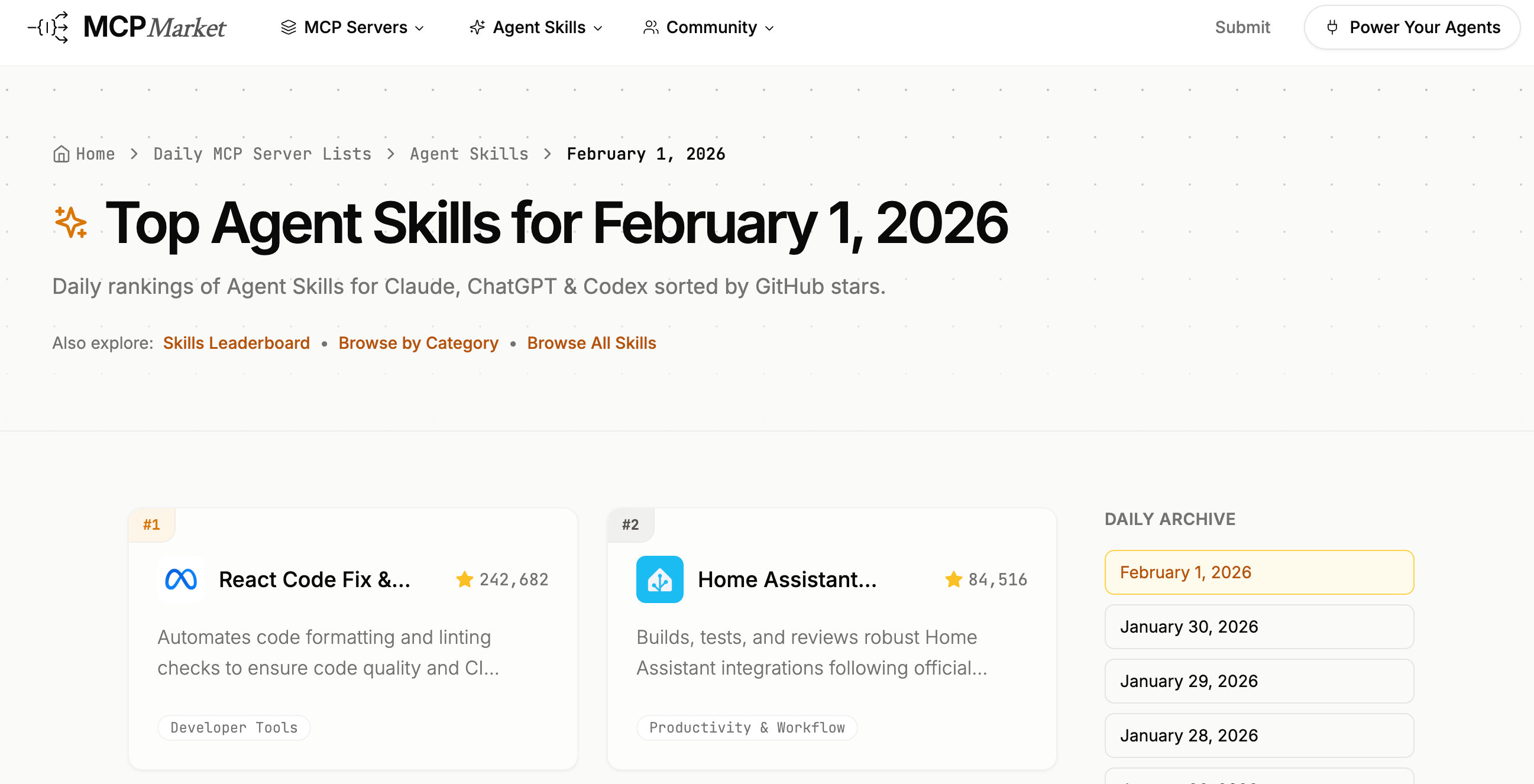Open Daily MCP Server Lists breadcrumb
The image size is (1534, 784).
262,154
